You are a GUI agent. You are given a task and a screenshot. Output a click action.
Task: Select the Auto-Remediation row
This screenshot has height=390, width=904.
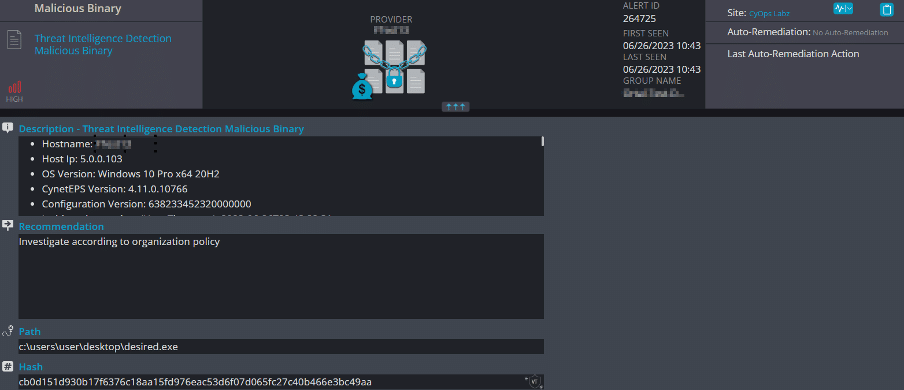coord(804,32)
